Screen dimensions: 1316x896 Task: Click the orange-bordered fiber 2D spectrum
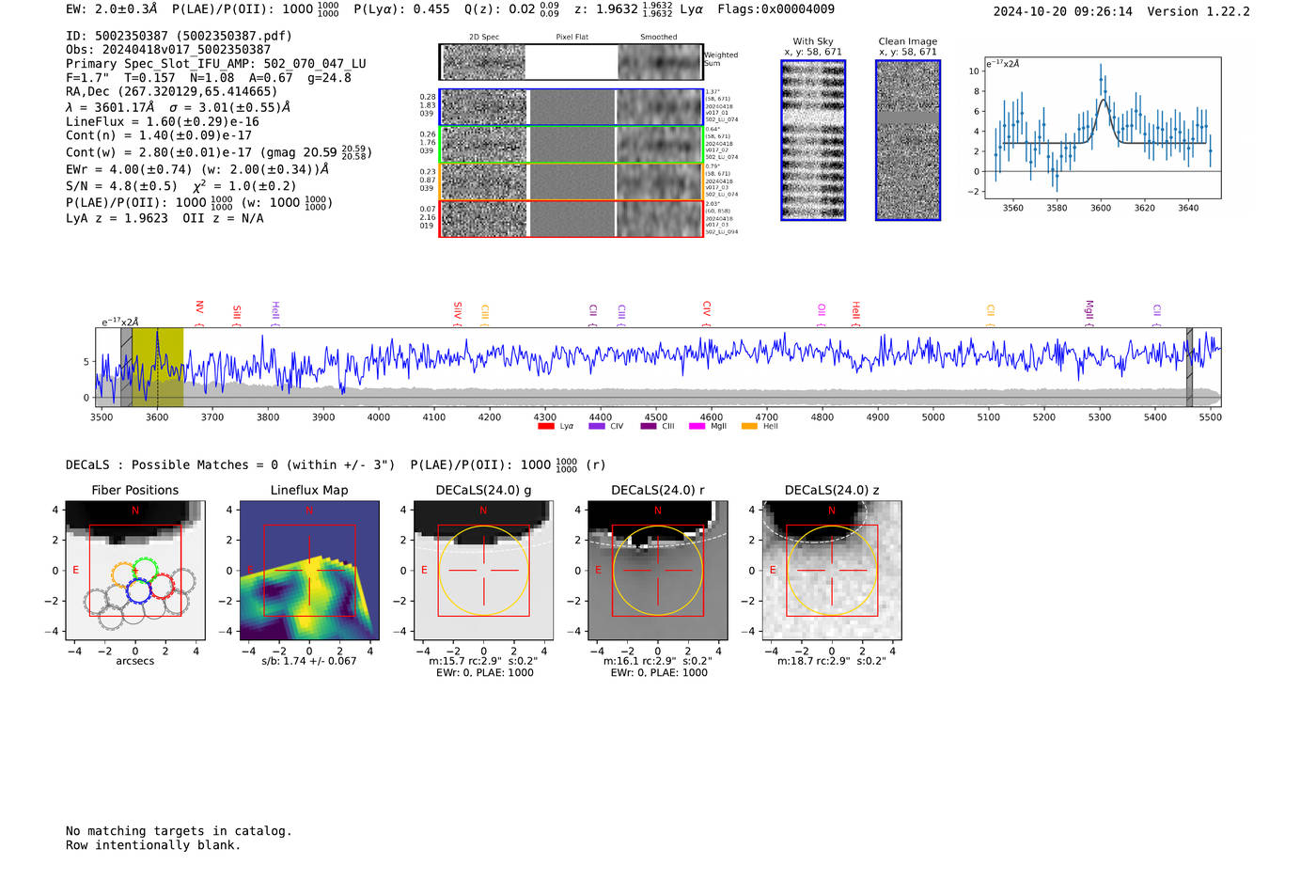(x=572, y=181)
